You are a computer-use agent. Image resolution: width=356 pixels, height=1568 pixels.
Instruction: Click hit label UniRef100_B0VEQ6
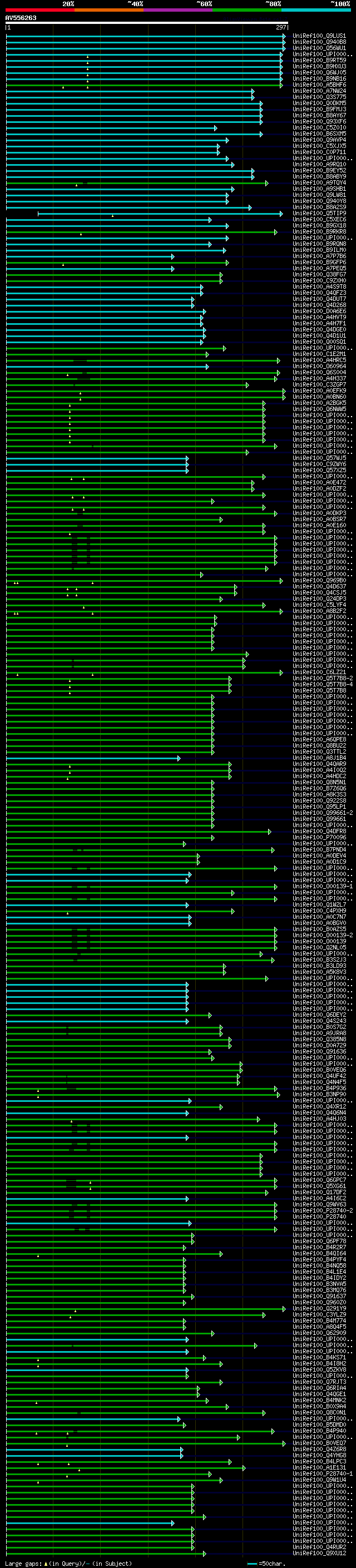point(319,1070)
